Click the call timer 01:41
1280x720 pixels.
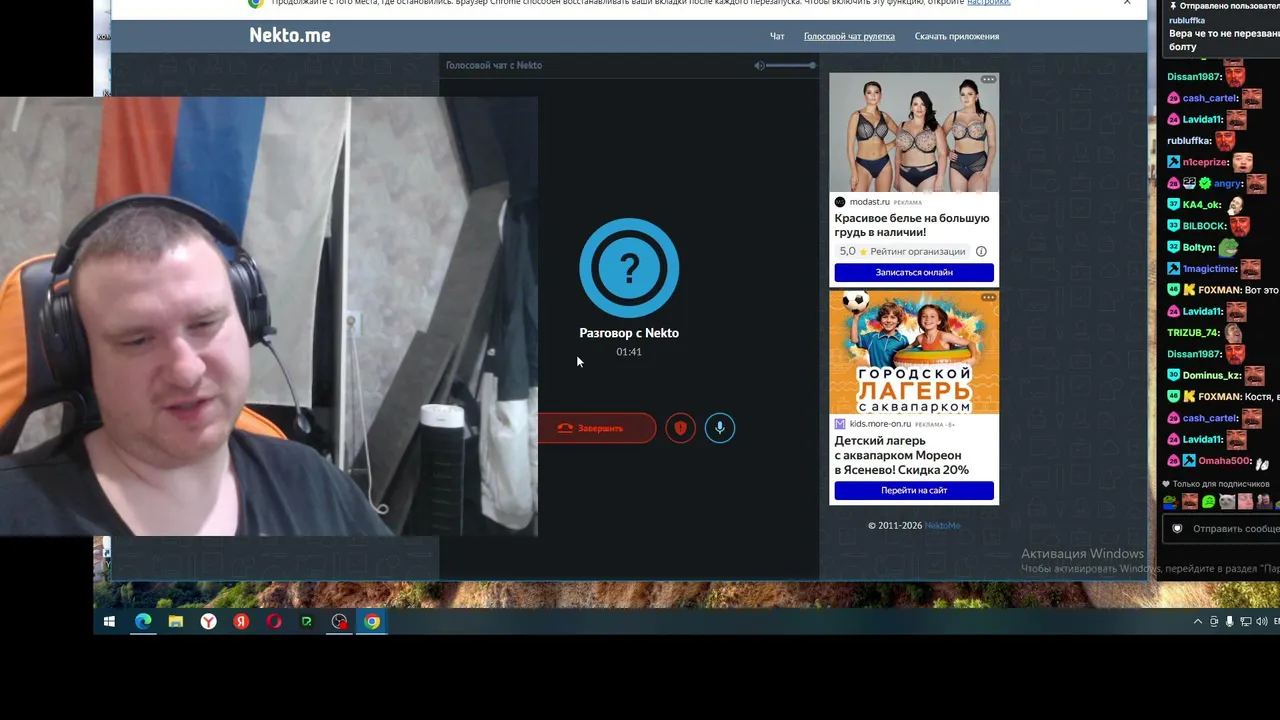tap(629, 352)
